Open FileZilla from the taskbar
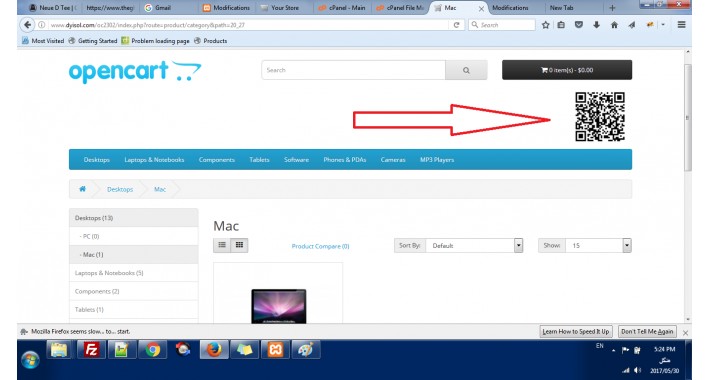The width and height of the screenshot is (710, 380). pyautogui.click(x=91, y=350)
